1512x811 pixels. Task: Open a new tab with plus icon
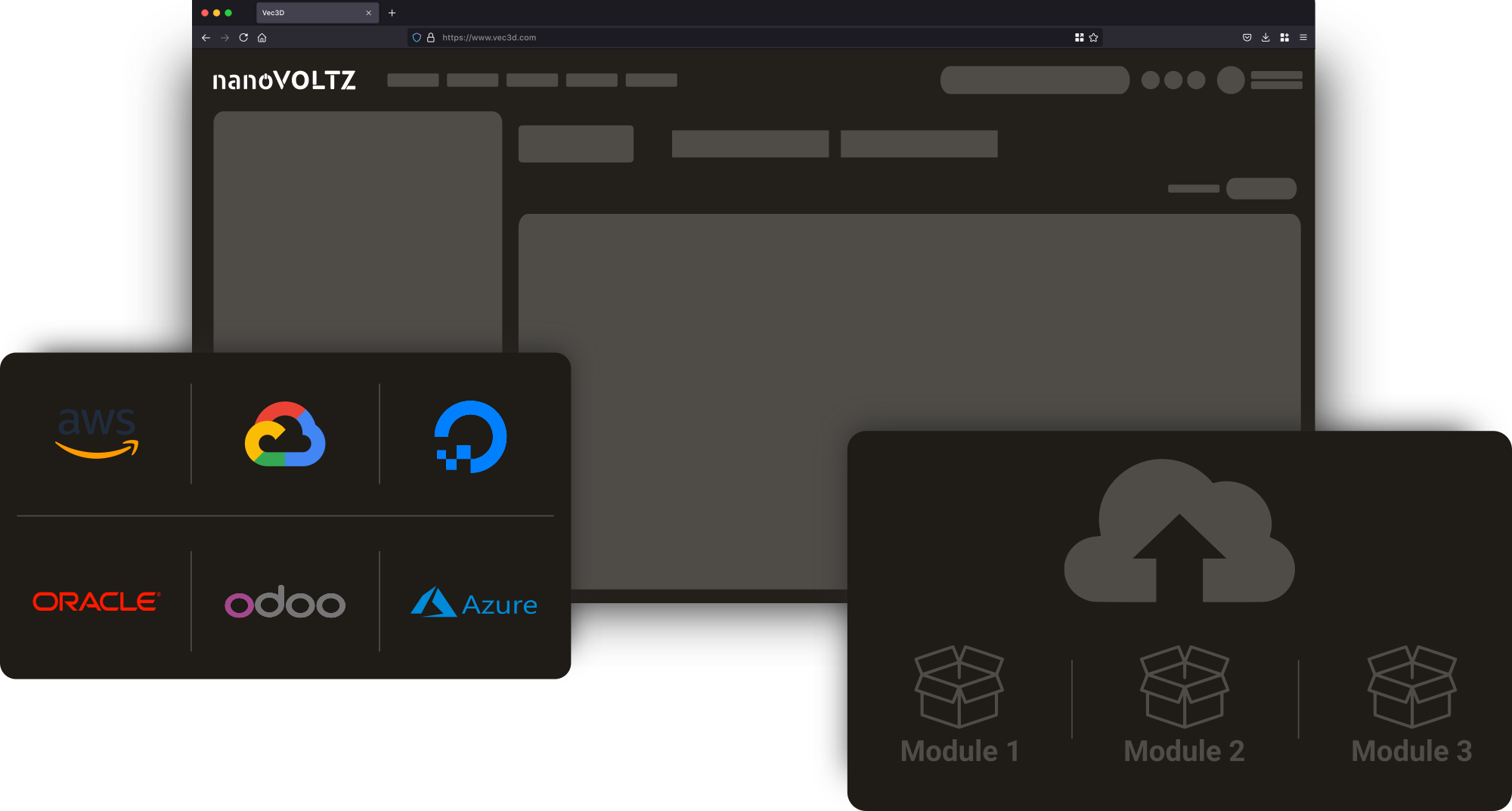[x=392, y=13]
